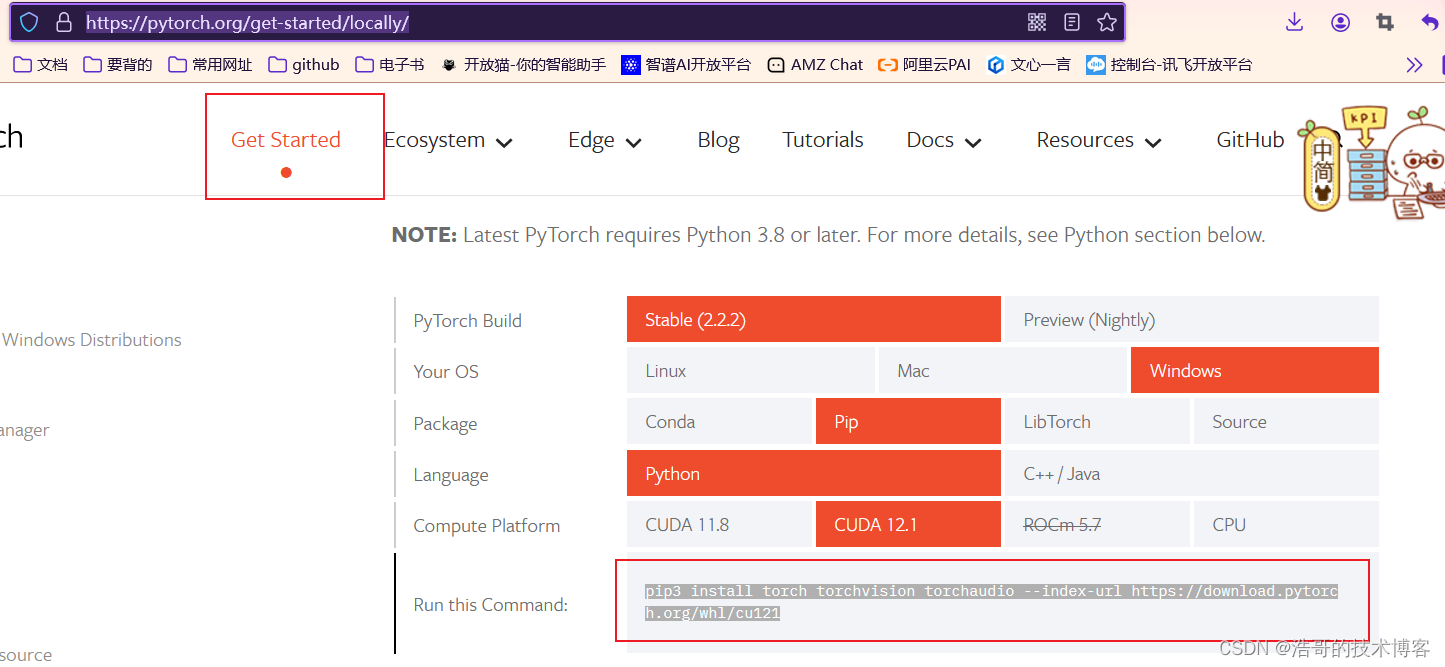Open the GitHub nav link
Viewport: 1445px width, 667px height.
tap(1250, 140)
